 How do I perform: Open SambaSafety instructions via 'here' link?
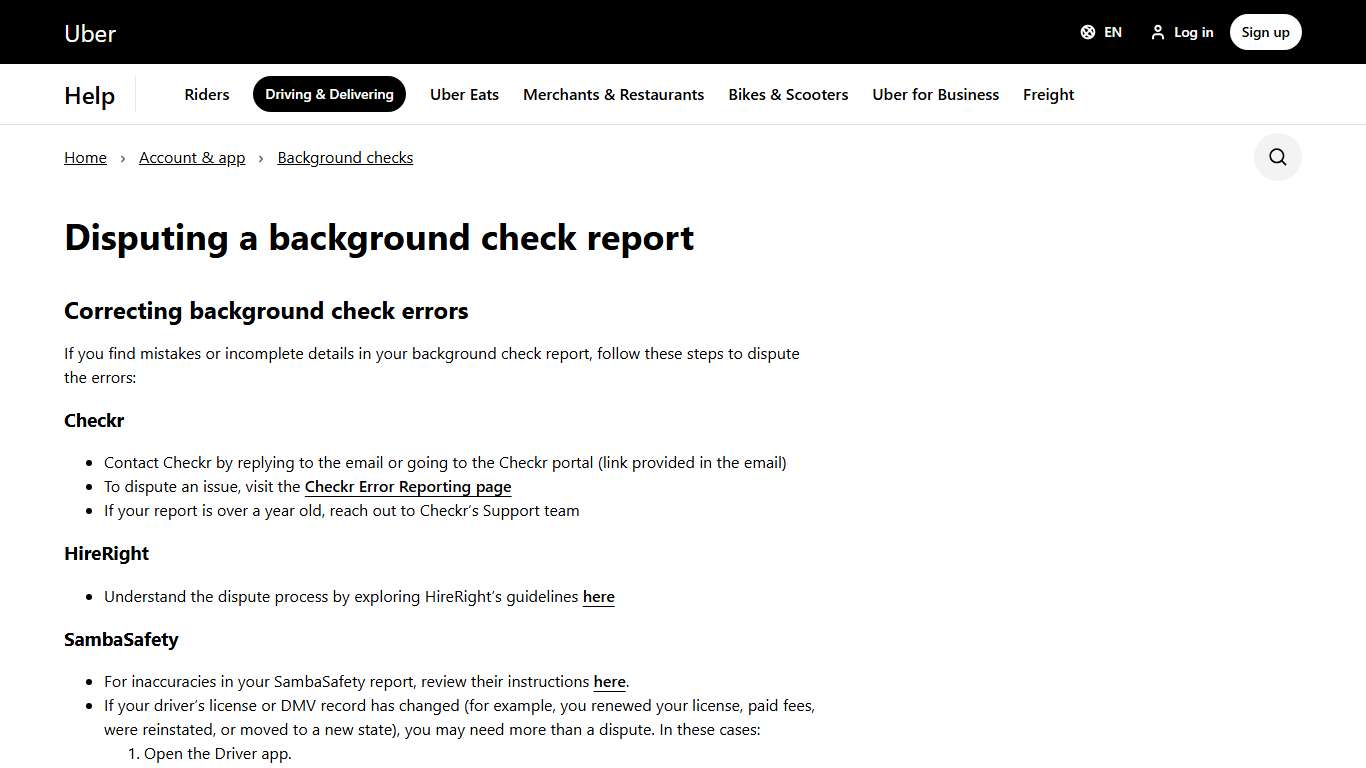point(609,681)
